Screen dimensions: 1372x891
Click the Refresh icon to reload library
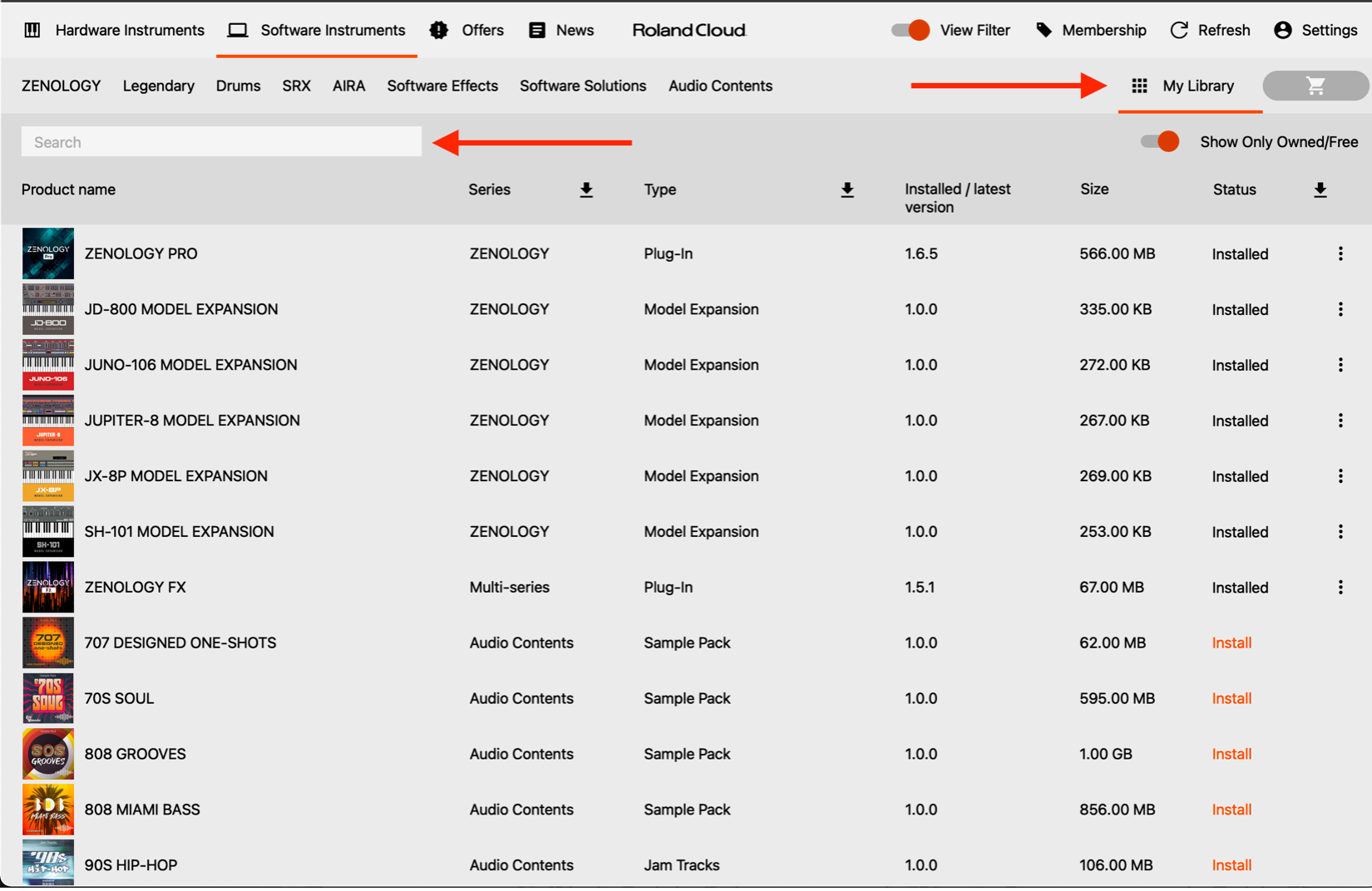click(1179, 30)
